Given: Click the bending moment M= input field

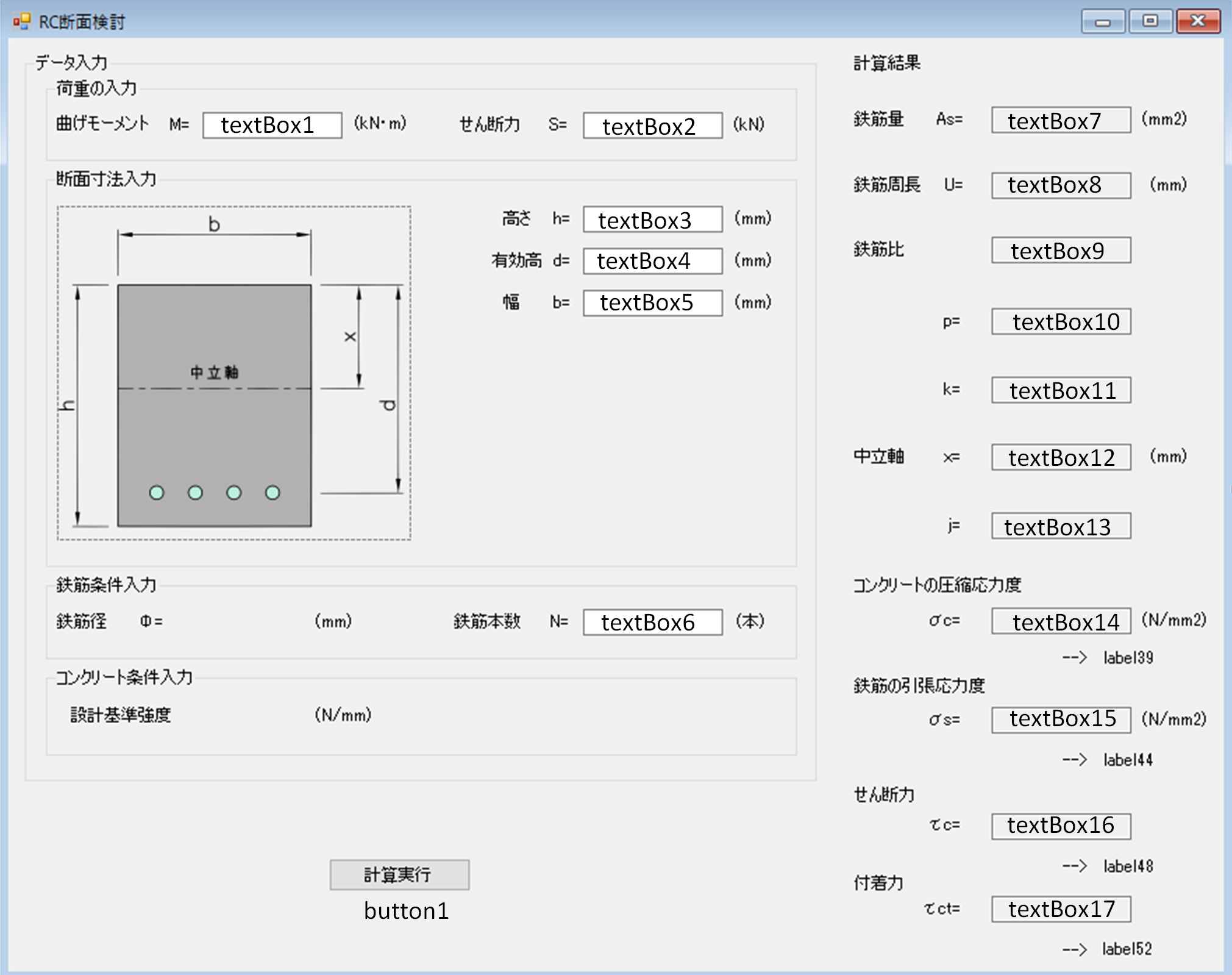Looking at the screenshot, I should tap(272, 125).
